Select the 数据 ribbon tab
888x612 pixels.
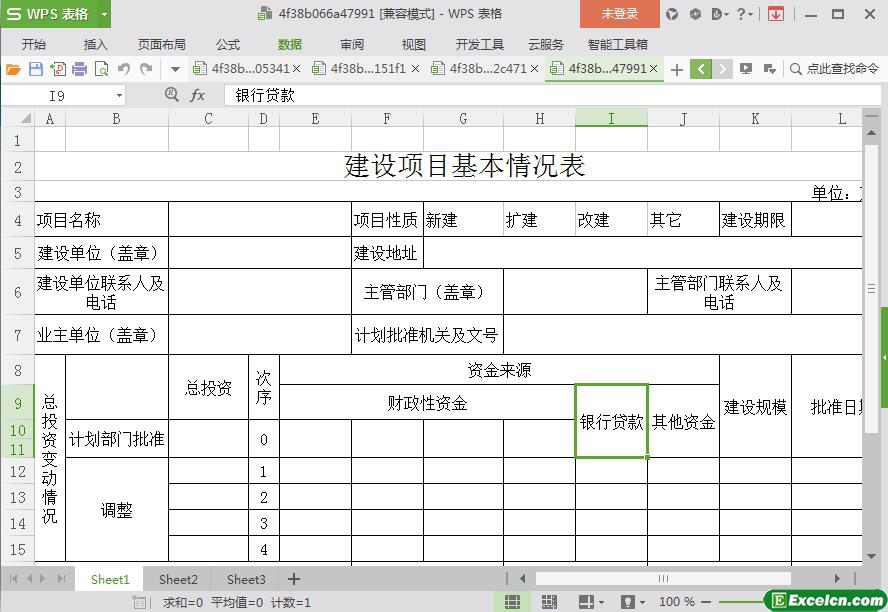coord(289,44)
